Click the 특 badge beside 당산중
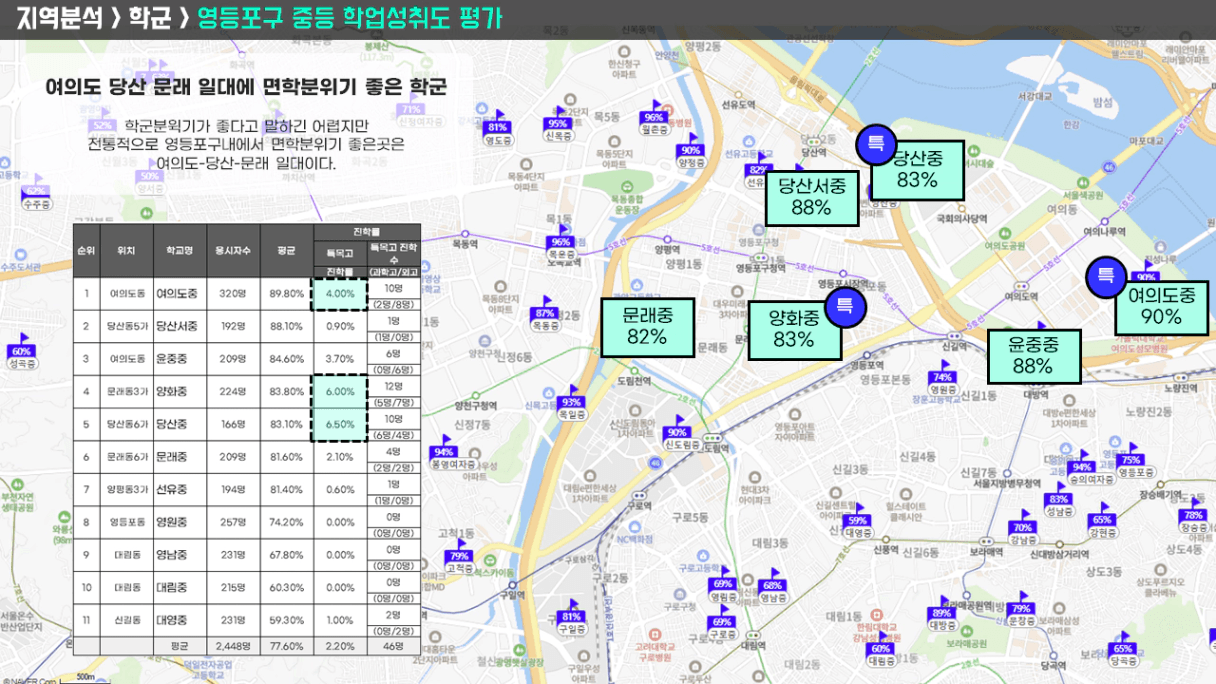This screenshot has width=1216, height=684. coord(875,145)
